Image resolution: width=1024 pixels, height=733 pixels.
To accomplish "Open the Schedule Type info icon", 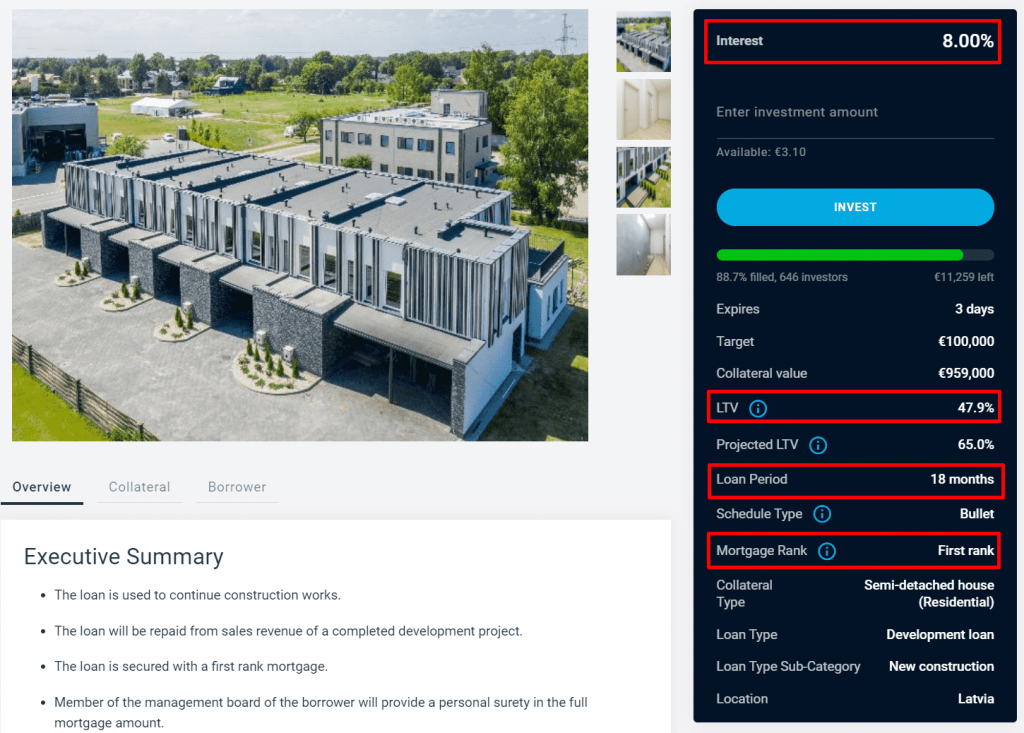I will click(822, 514).
